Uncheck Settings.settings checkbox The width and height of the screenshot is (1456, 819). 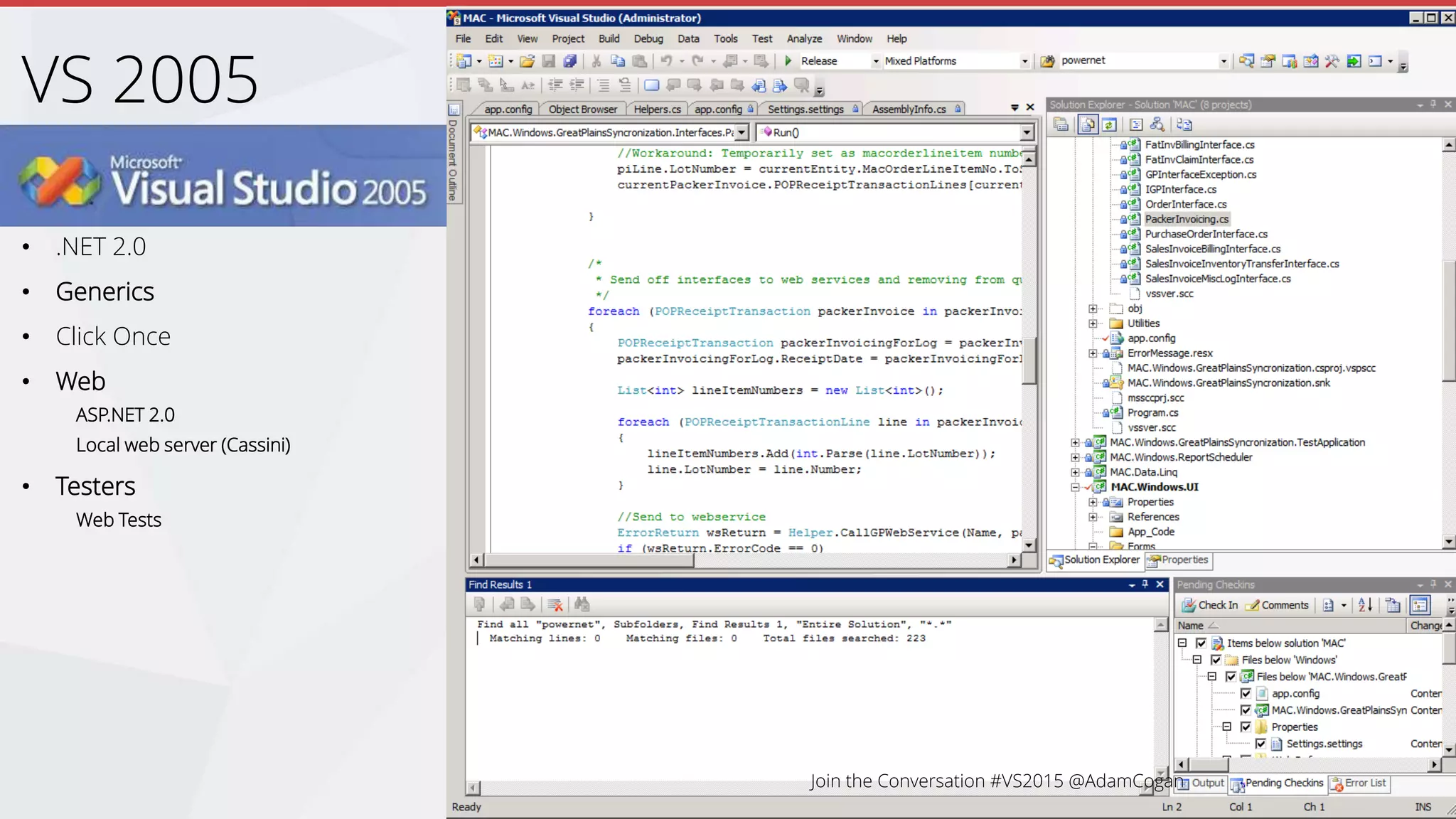pyautogui.click(x=1260, y=744)
